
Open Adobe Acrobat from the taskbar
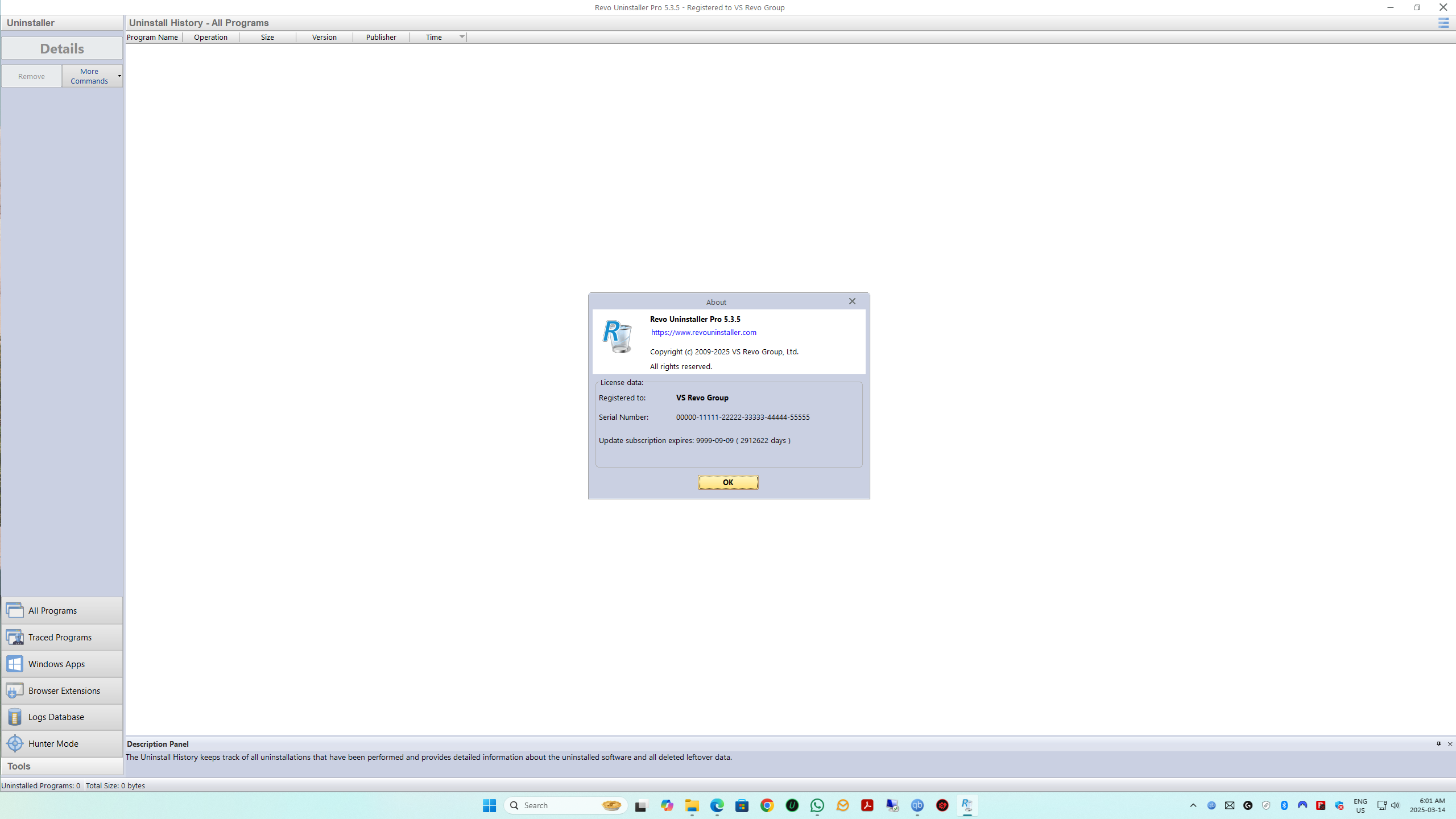[867, 805]
